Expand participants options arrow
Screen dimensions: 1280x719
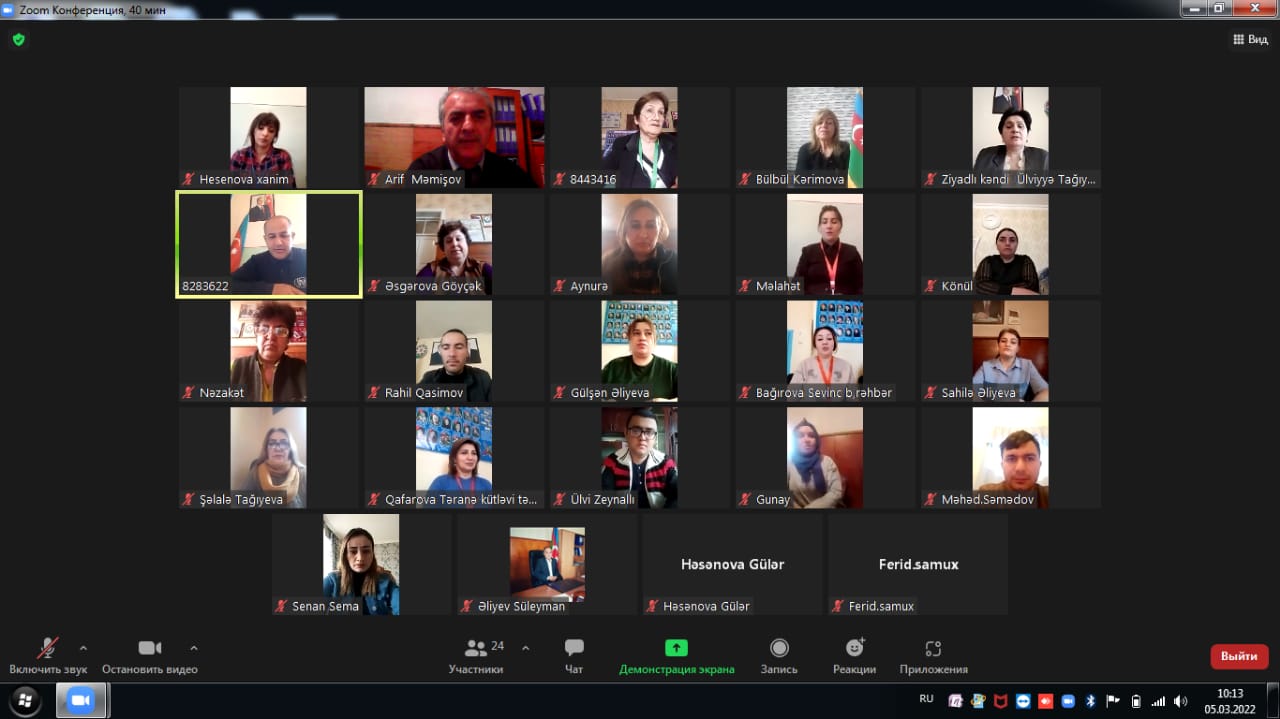[526, 647]
